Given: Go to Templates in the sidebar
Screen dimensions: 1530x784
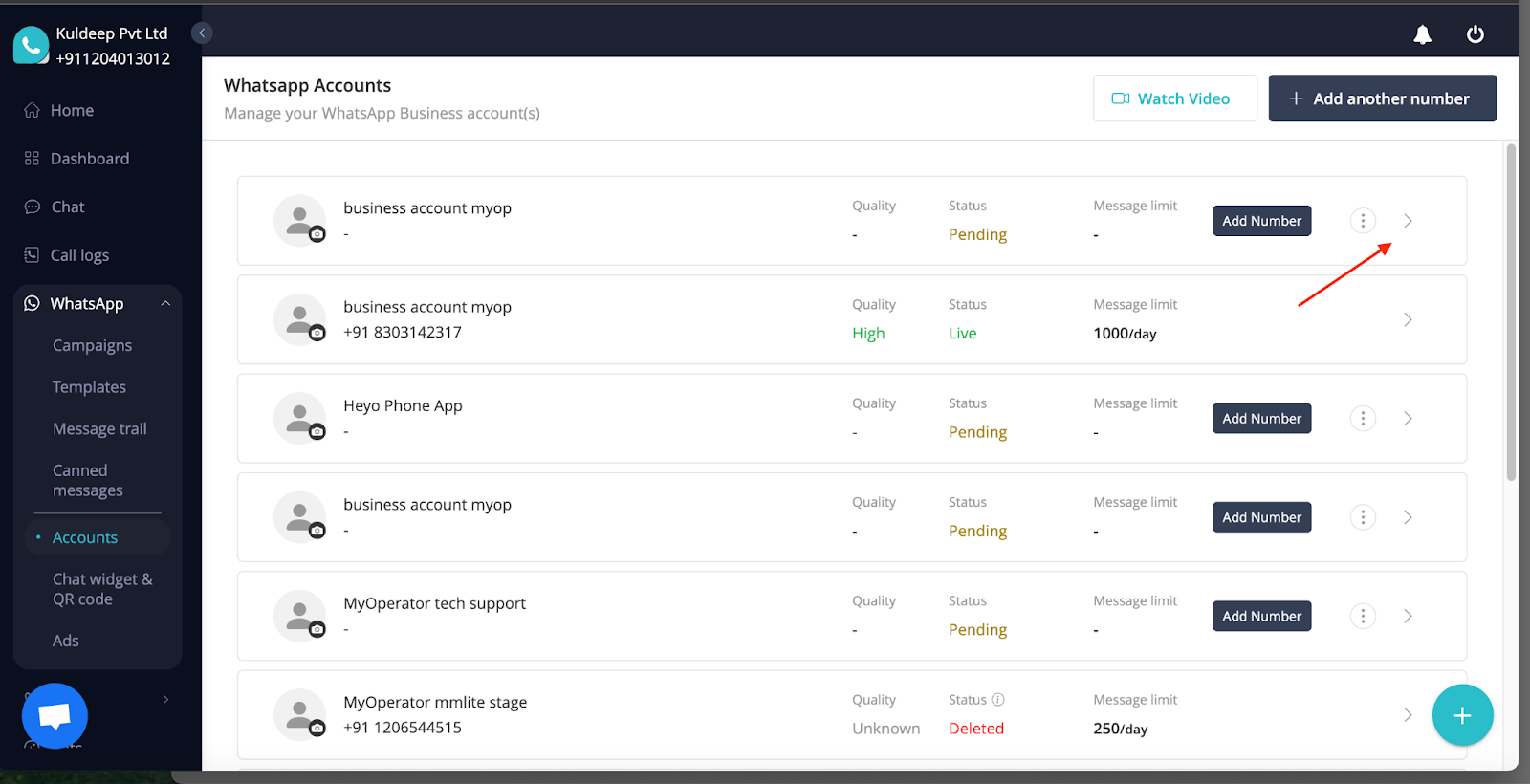Looking at the screenshot, I should coord(89,387).
